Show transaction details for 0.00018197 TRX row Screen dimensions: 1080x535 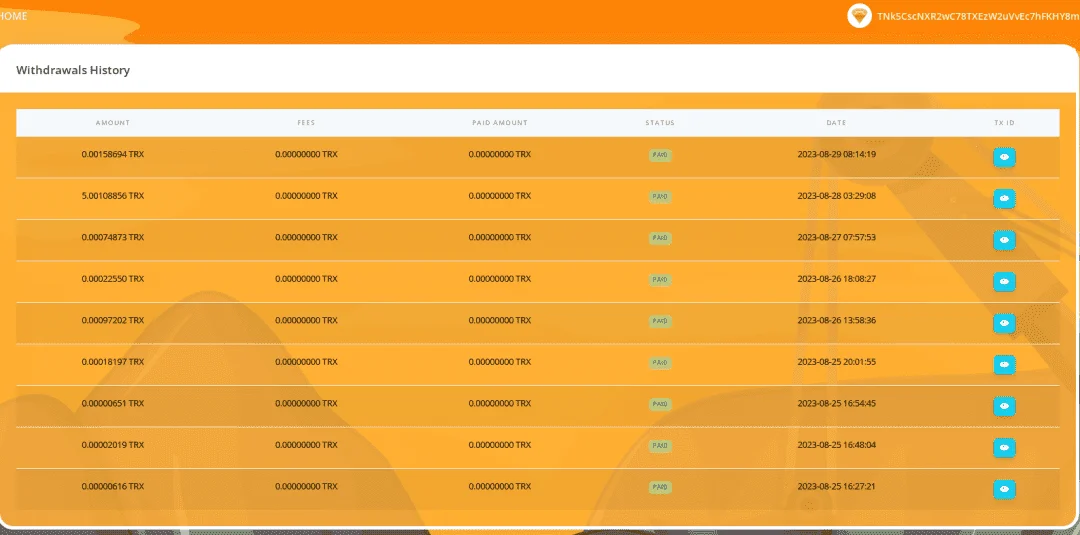pos(1004,364)
